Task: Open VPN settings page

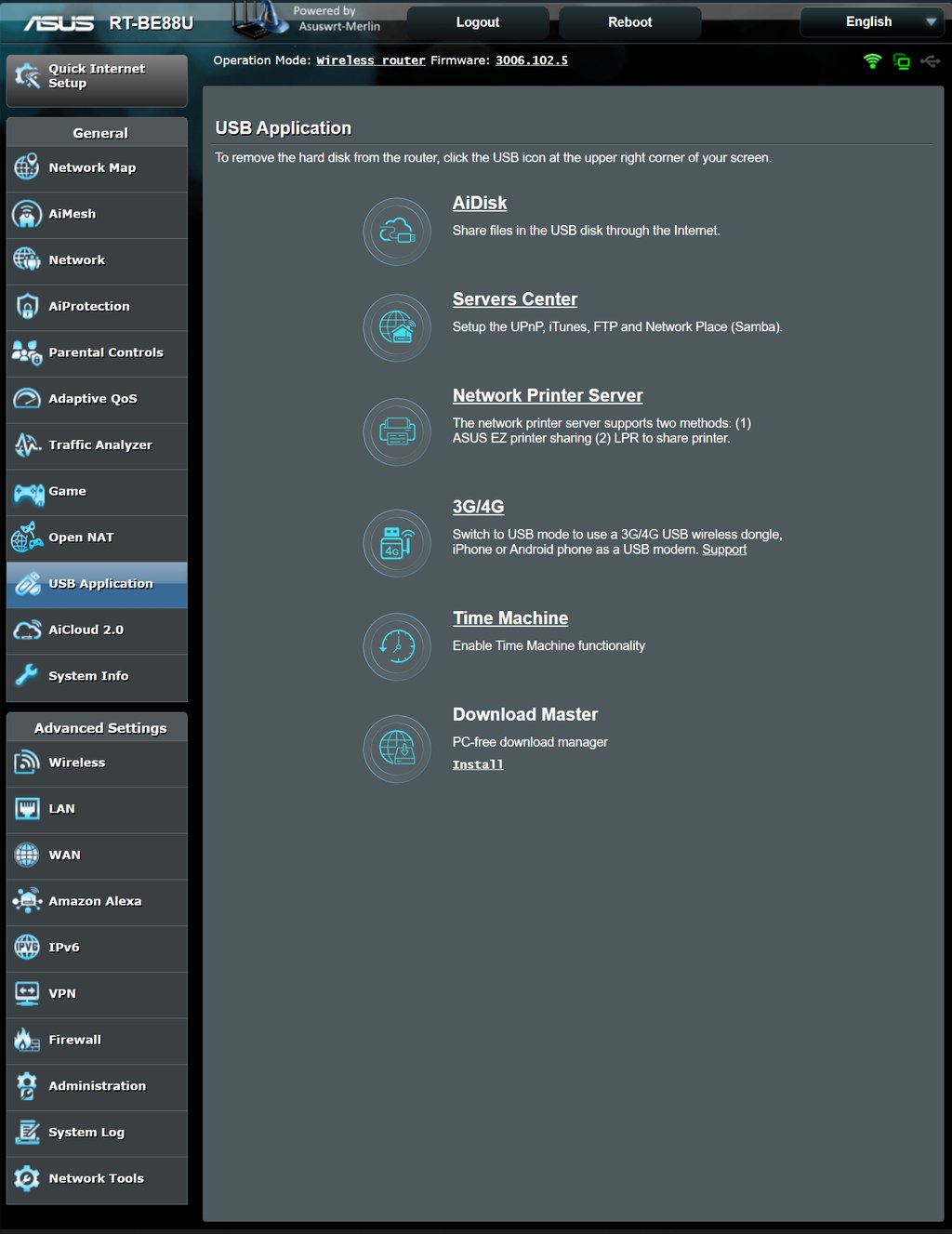Action: [x=97, y=994]
